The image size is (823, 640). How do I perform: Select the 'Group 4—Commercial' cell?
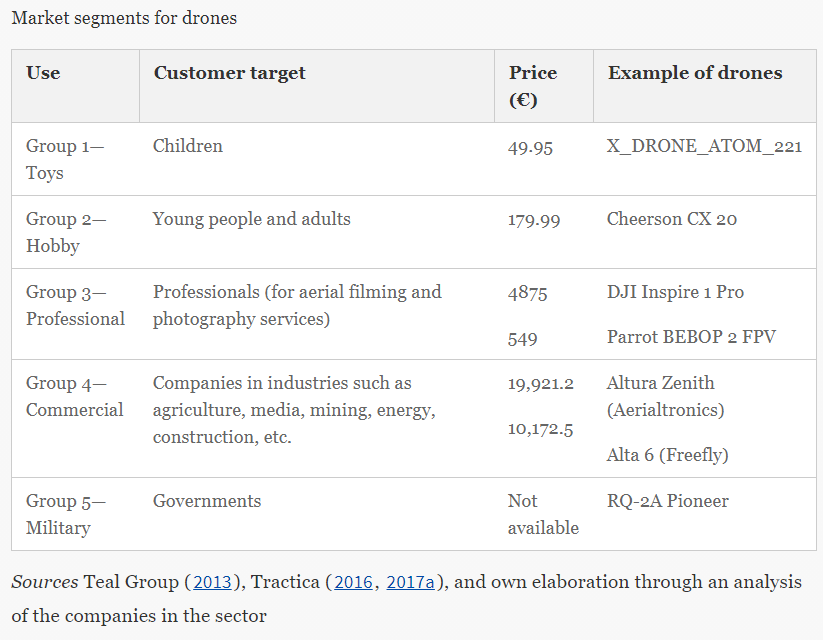[x=74, y=396]
